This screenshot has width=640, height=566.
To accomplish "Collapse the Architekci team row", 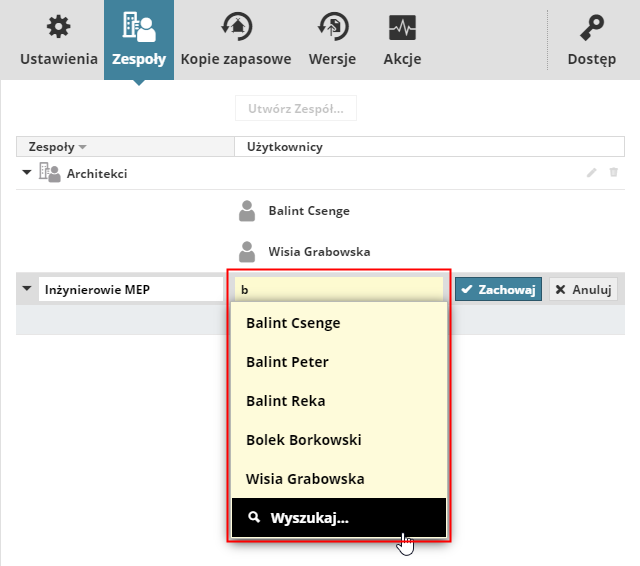I will [x=26, y=173].
